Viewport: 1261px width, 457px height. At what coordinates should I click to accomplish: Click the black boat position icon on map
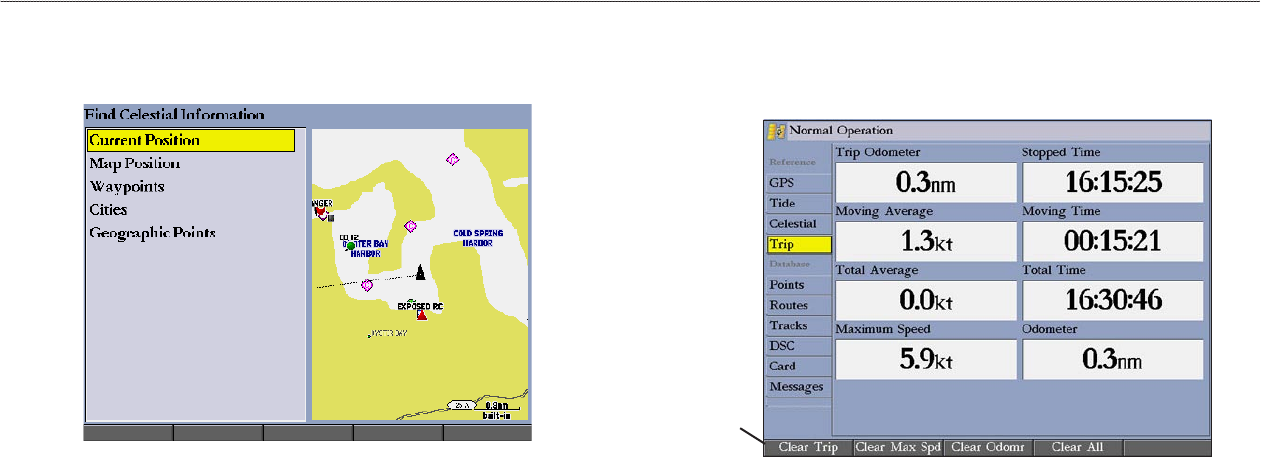(x=420, y=271)
